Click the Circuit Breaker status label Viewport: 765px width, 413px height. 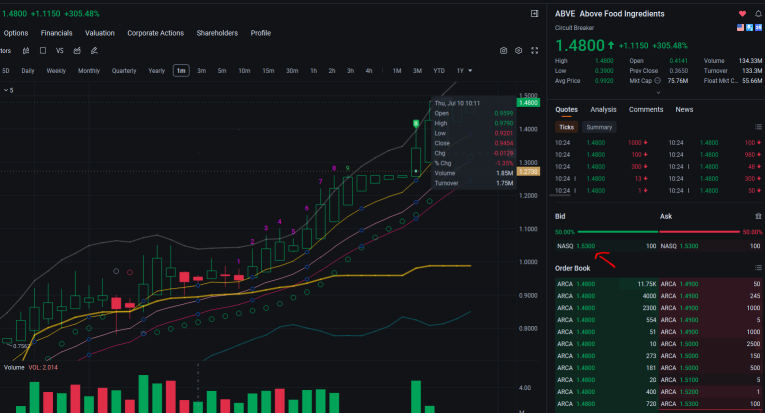point(574,28)
